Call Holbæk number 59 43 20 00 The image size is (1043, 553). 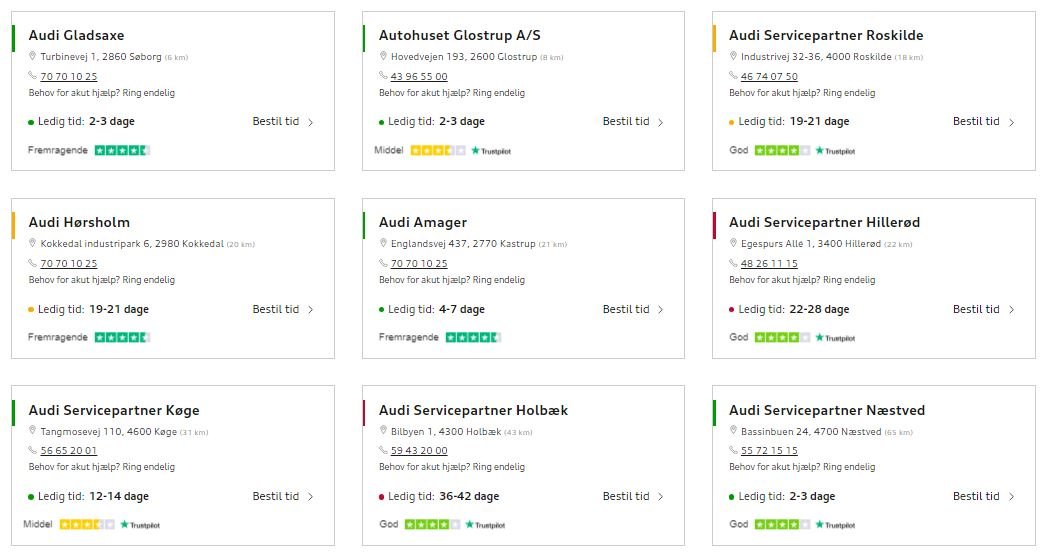click(419, 451)
